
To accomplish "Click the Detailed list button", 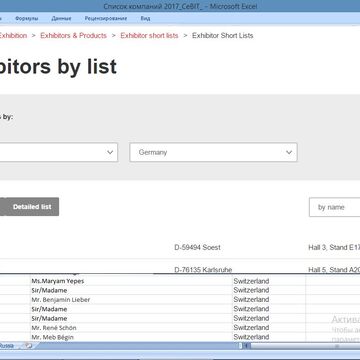I will (32, 207).
